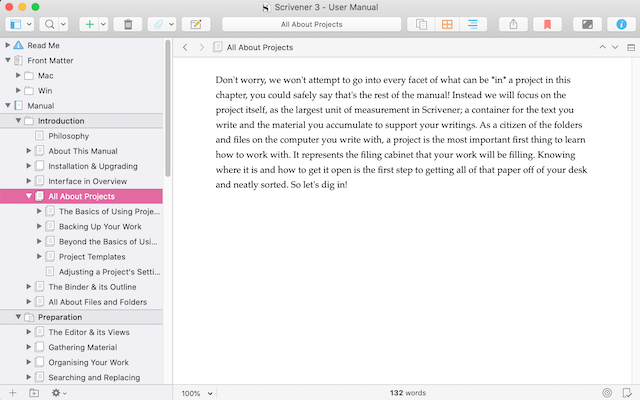Go forward in editor history

coord(202,47)
